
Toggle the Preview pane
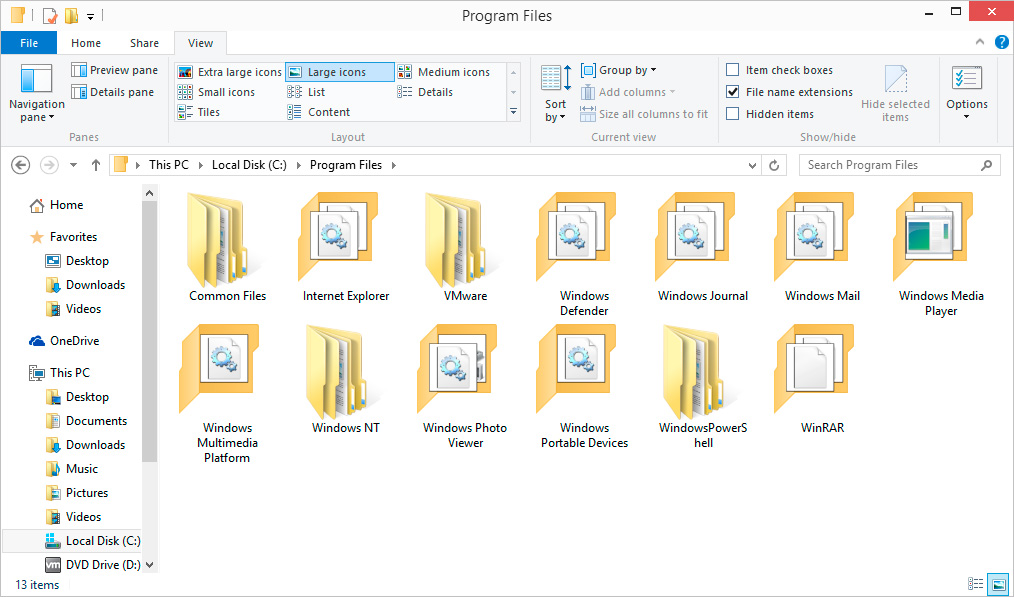point(115,70)
